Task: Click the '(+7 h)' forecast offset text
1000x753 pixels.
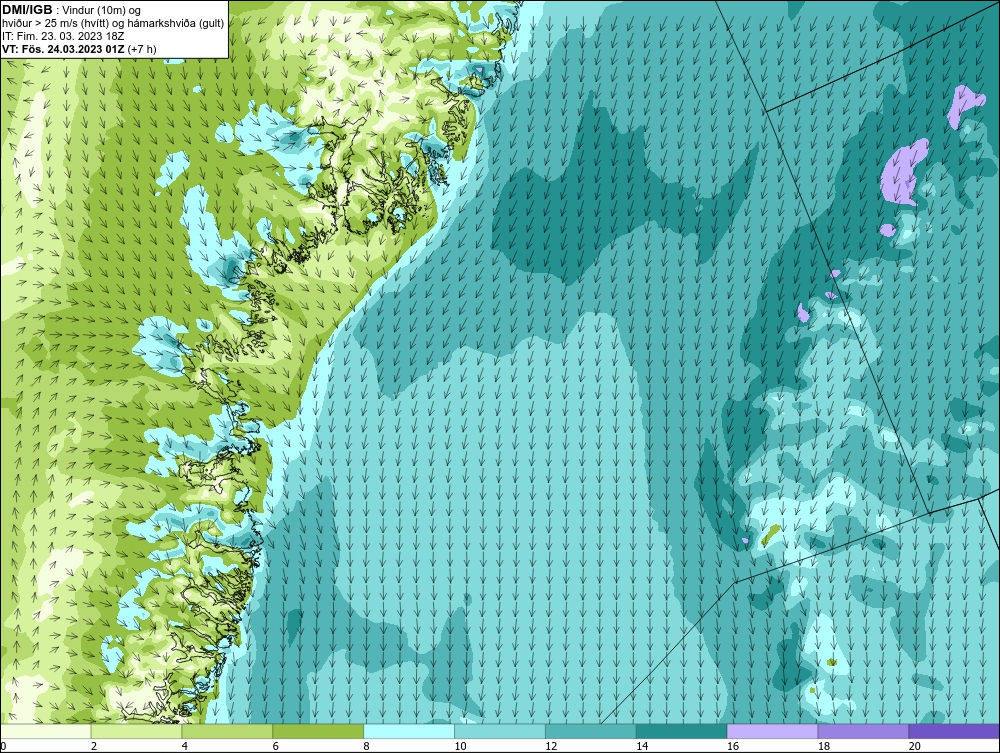Action: (142, 49)
